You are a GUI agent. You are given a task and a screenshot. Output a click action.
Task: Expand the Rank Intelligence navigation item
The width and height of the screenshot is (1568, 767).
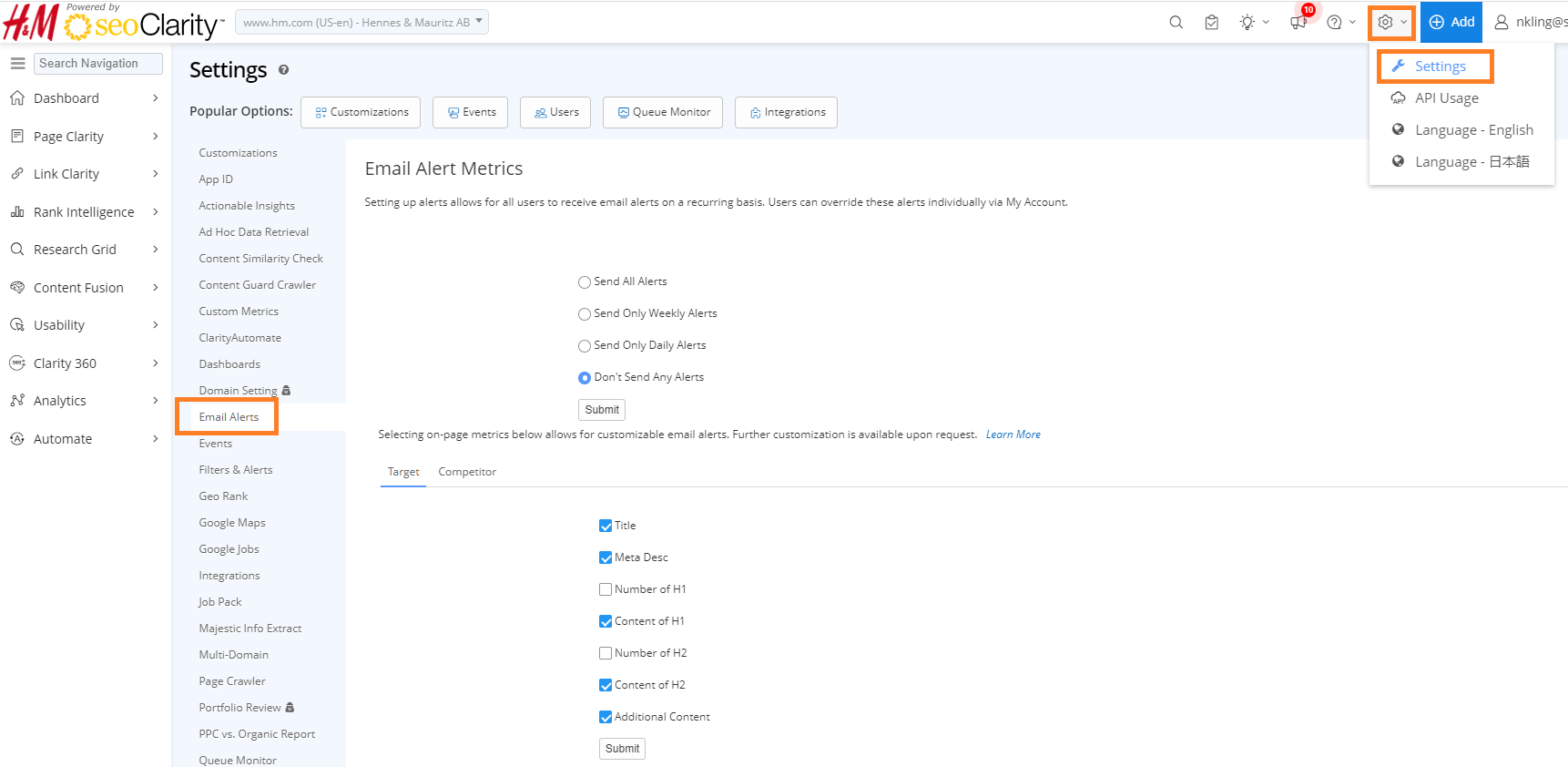click(x=84, y=212)
